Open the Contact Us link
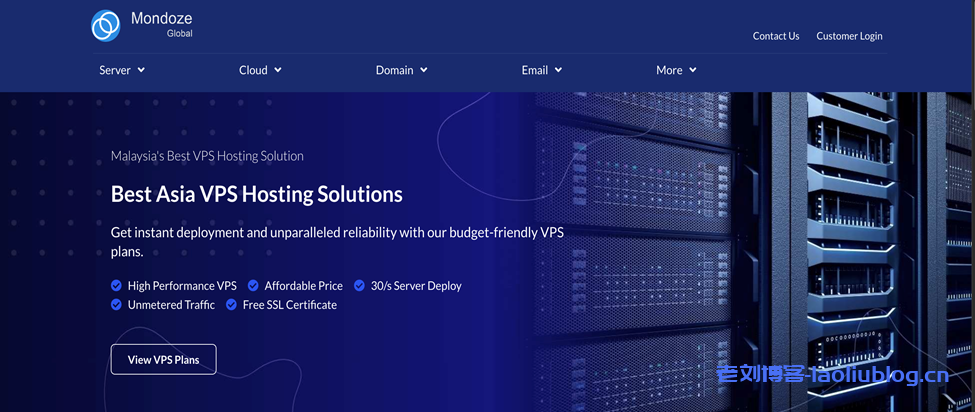The height and width of the screenshot is (412, 975). click(775, 36)
